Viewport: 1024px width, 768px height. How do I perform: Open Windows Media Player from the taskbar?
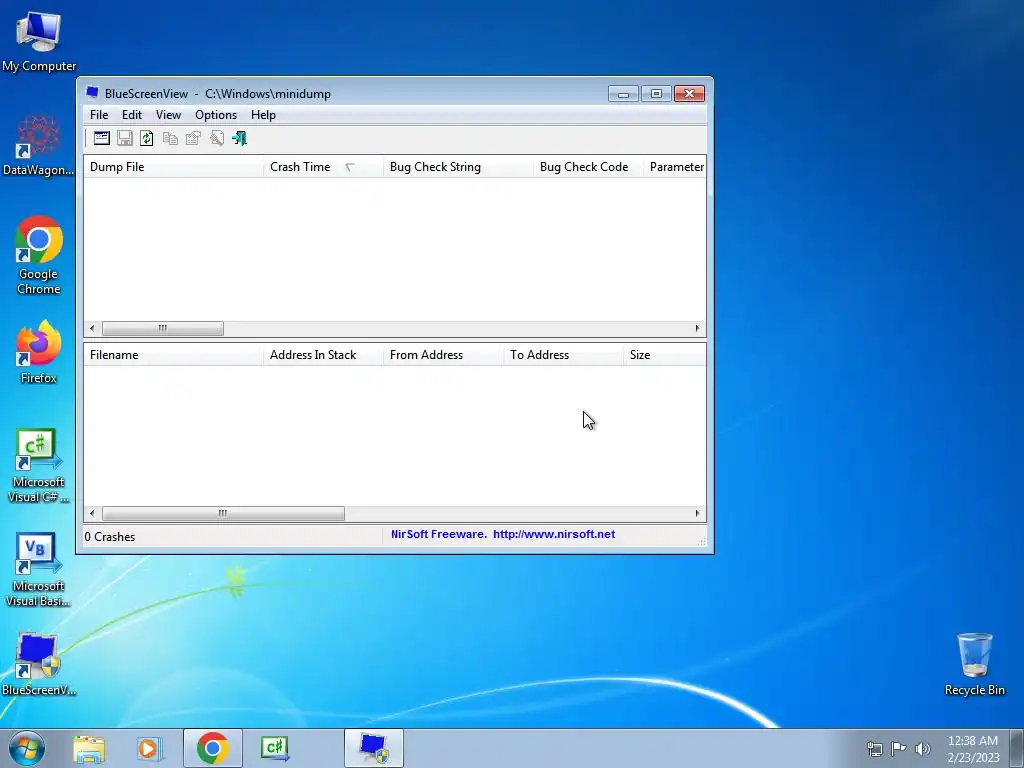150,748
